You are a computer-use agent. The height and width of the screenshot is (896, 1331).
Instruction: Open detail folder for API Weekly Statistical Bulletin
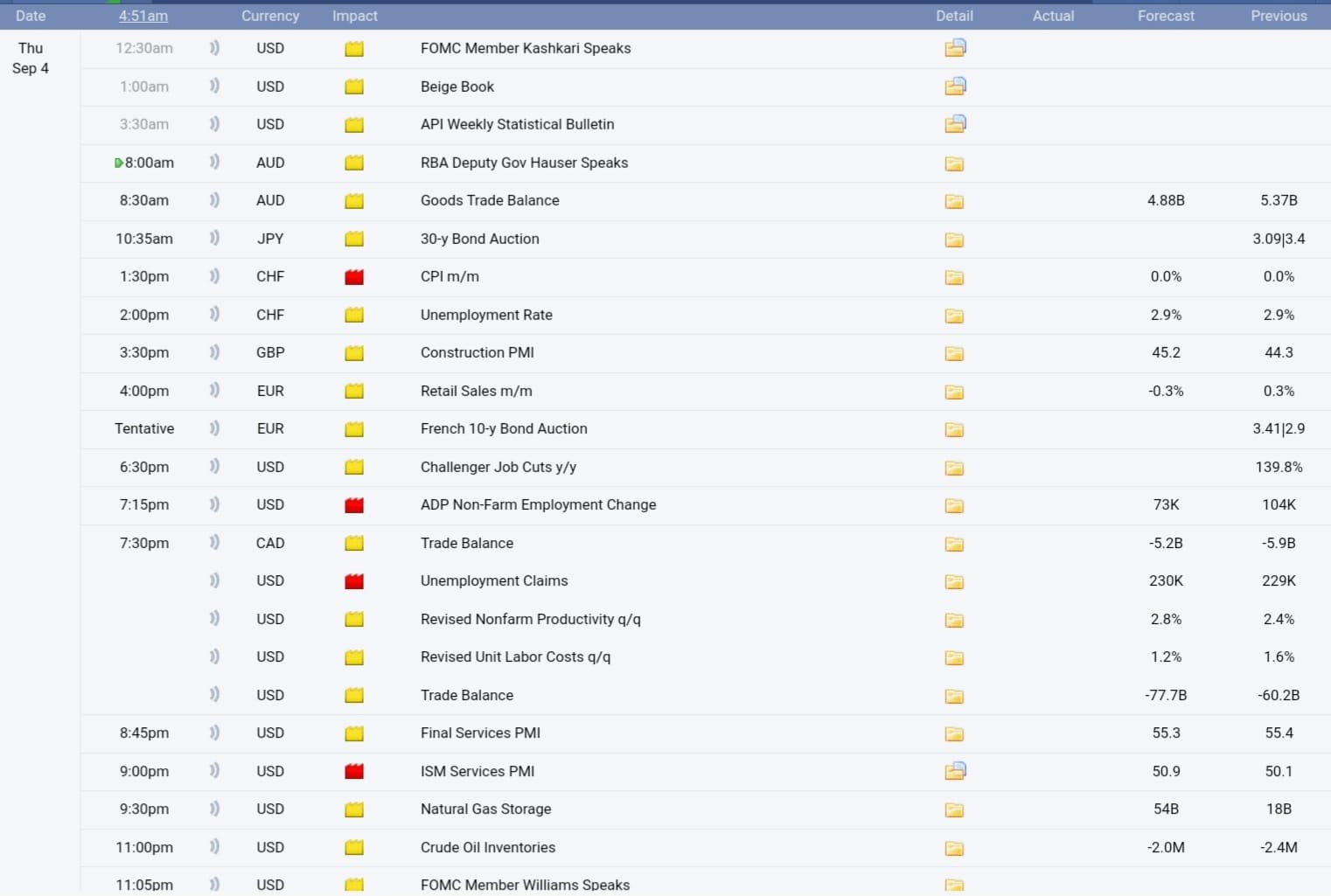click(x=955, y=124)
